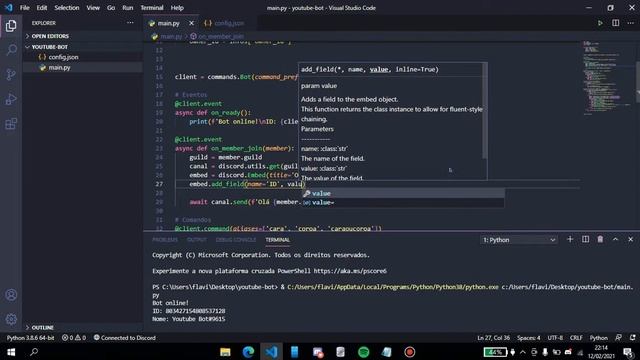The width and height of the screenshot is (640, 360).
Task: Open Windows taskbar search
Action: [34, 352]
